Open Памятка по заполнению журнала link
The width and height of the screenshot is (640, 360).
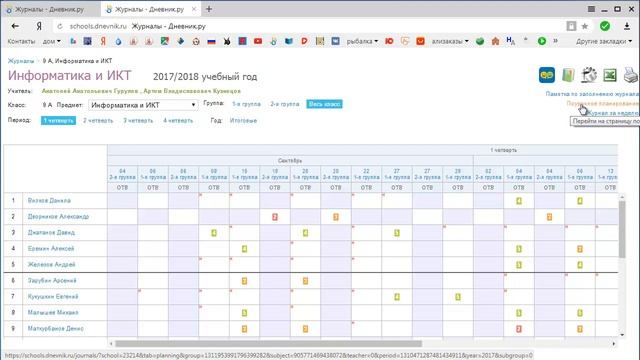click(x=592, y=94)
